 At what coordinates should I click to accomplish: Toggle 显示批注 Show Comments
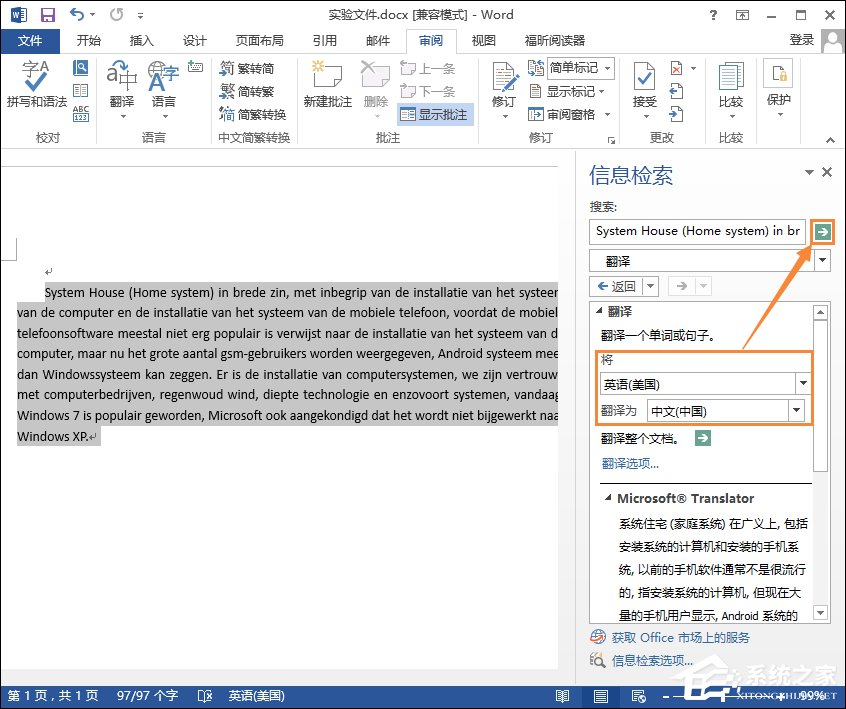(x=434, y=114)
